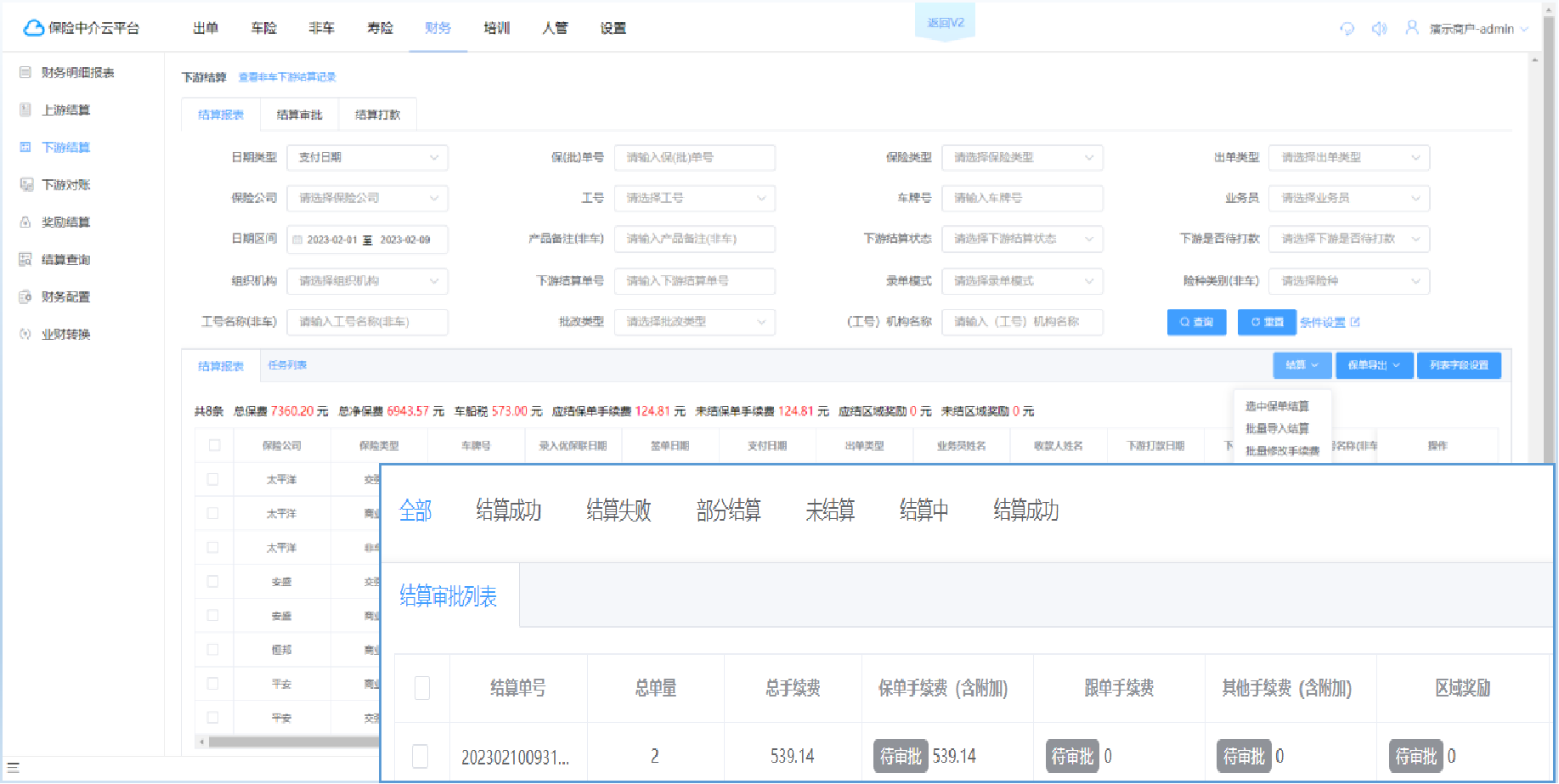This screenshot has width=1559, height=784.
Task: Open the 下游结算状态 dropdown
Action: coord(1022,239)
